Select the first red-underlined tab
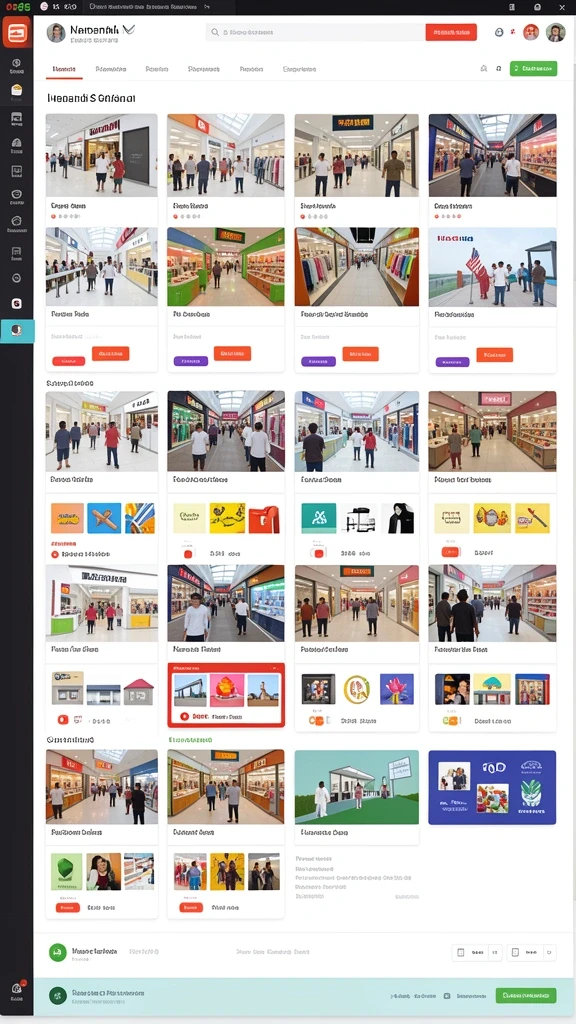 point(64,69)
